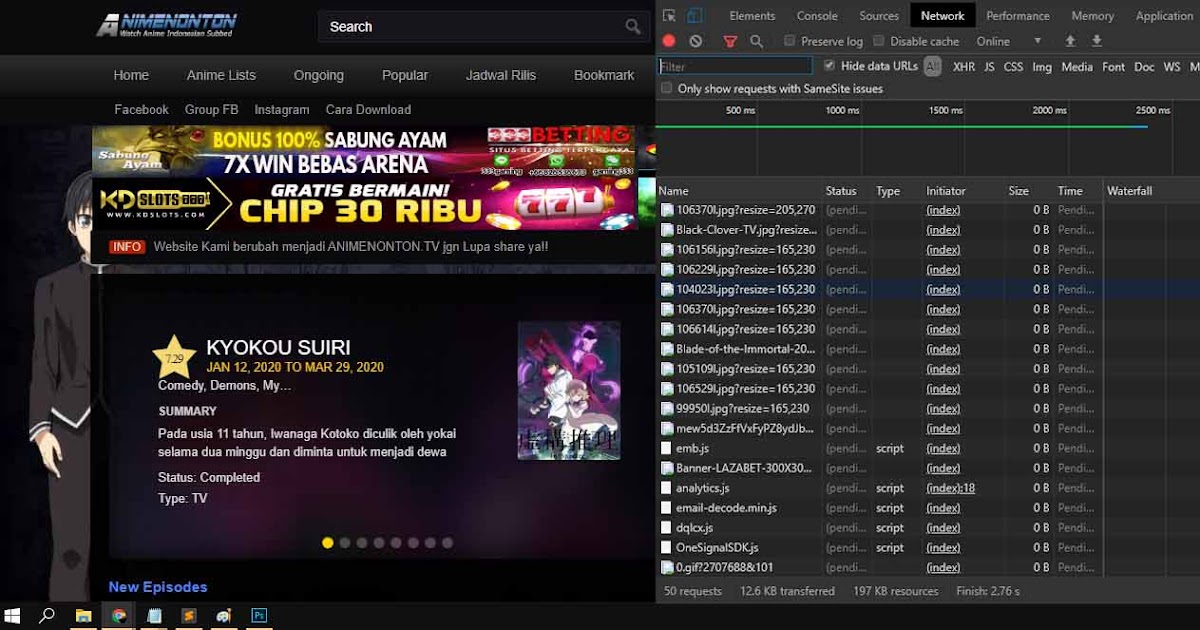The image size is (1200, 630).
Task: Stop recording the network log
Action: coord(669,41)
